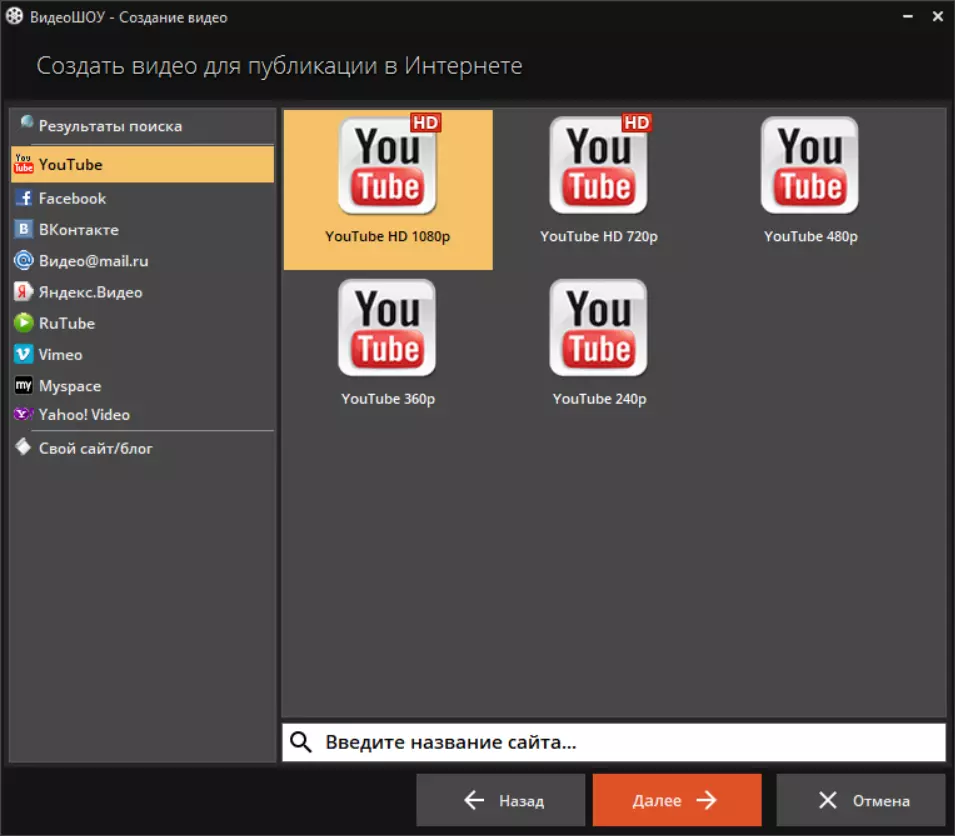Screen dimensions: 955x836
Task: Proceed with the Далее button
Action: [x=677, y=800]
